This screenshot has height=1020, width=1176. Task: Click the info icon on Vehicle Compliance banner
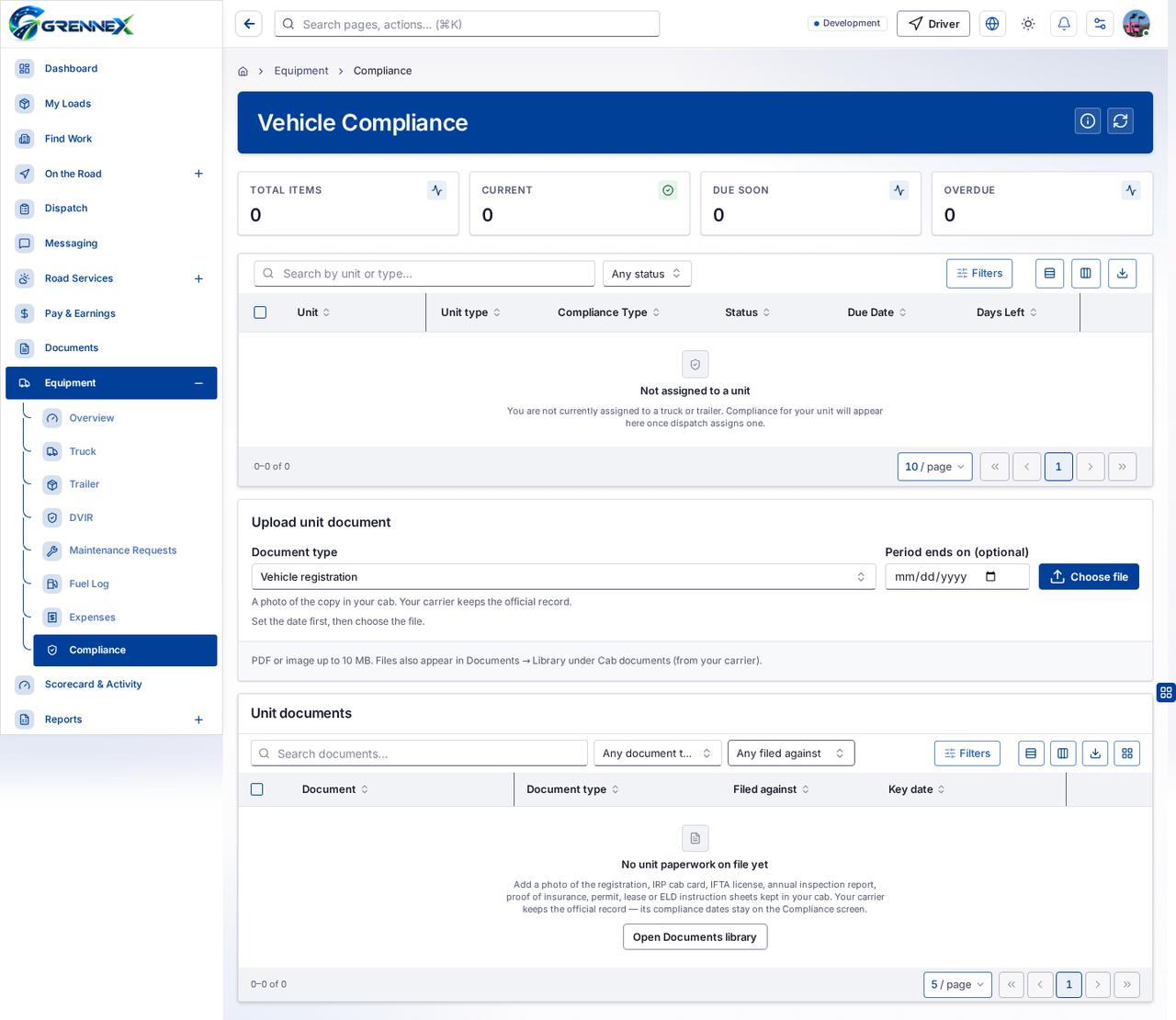[1088, 120]
